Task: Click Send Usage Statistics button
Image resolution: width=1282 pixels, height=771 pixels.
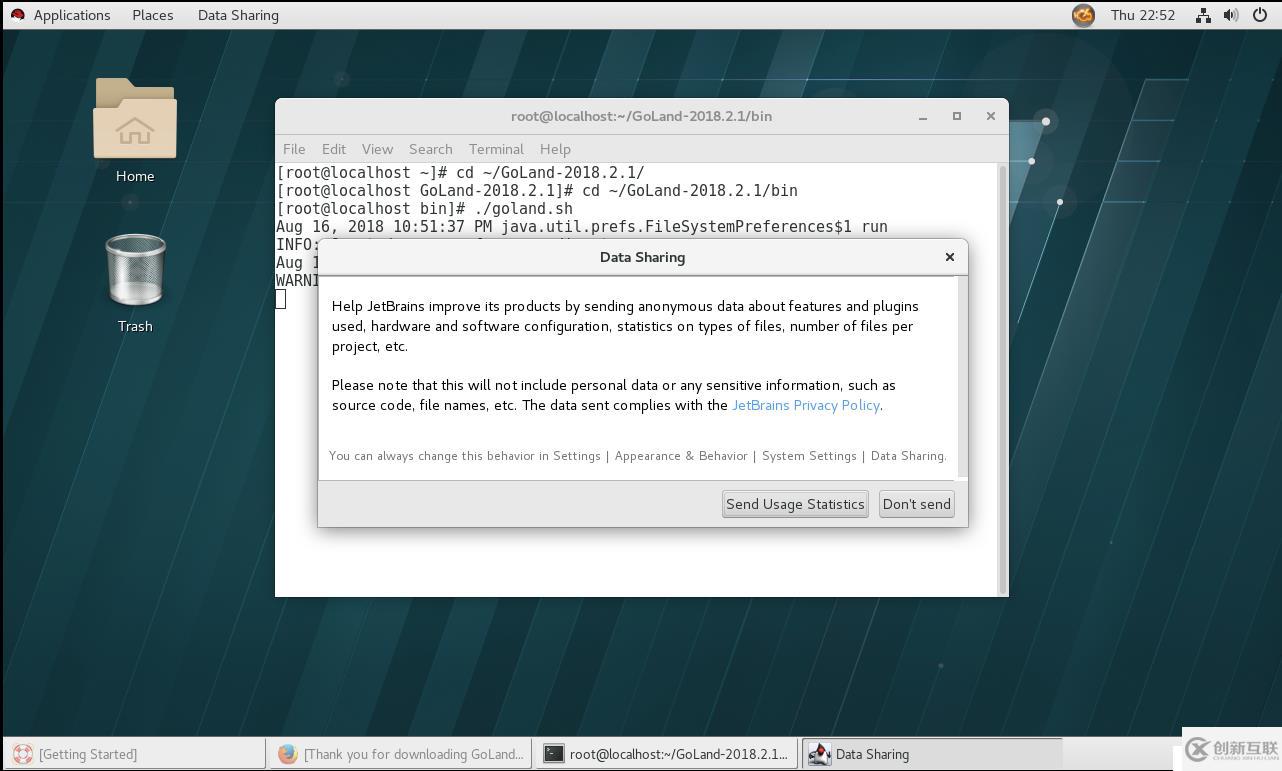Action: [795, 504]
